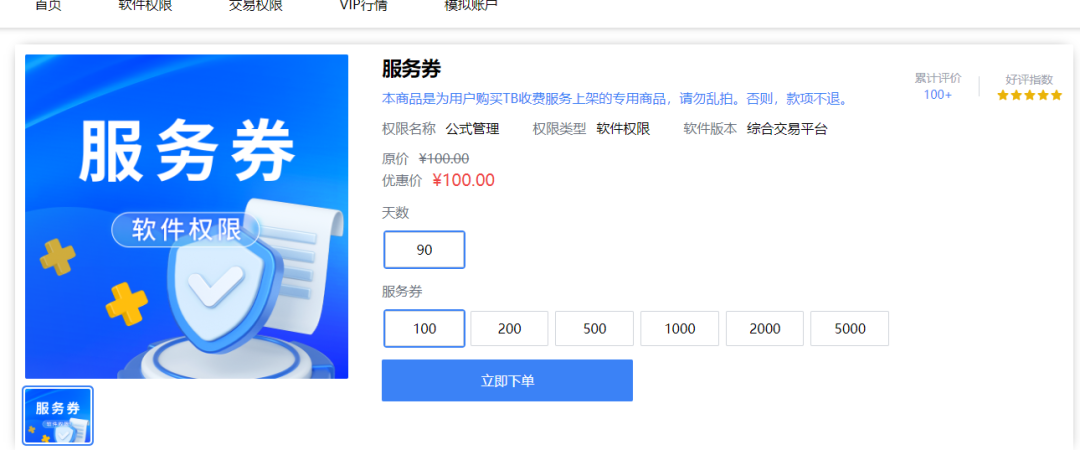Select the 模拟账户 menu item
This screenshot has height=450, width=1080.
pos(471,6)
